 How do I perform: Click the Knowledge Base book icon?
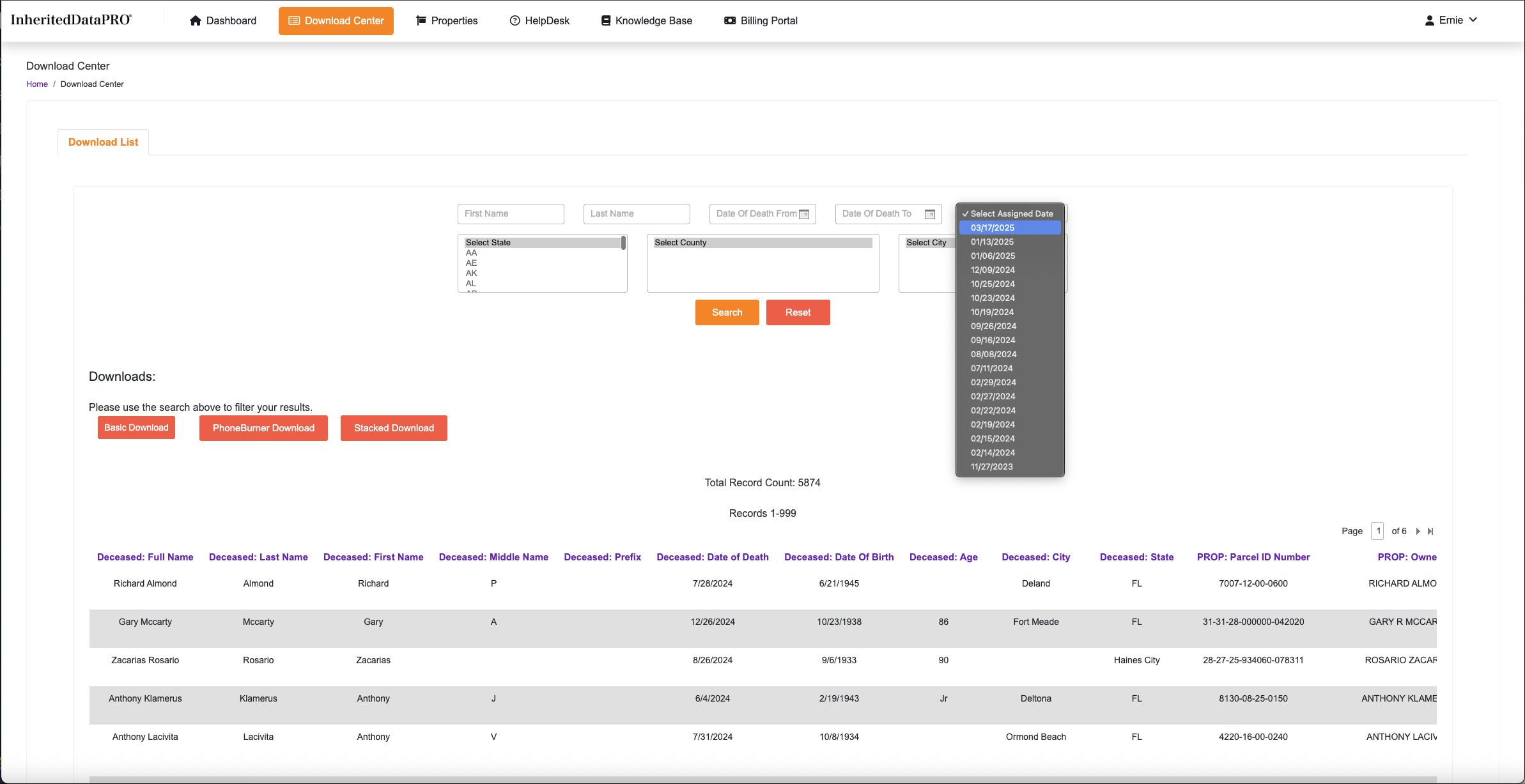click(x=605, y=20)
